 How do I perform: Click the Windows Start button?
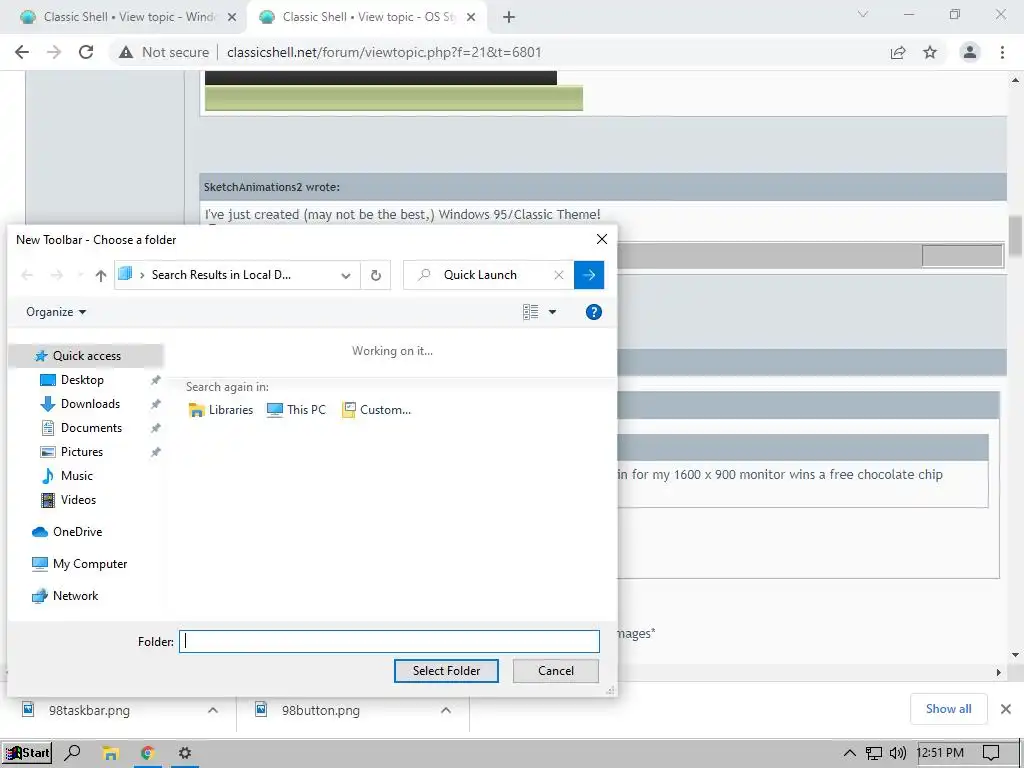[x=27, y=753]
